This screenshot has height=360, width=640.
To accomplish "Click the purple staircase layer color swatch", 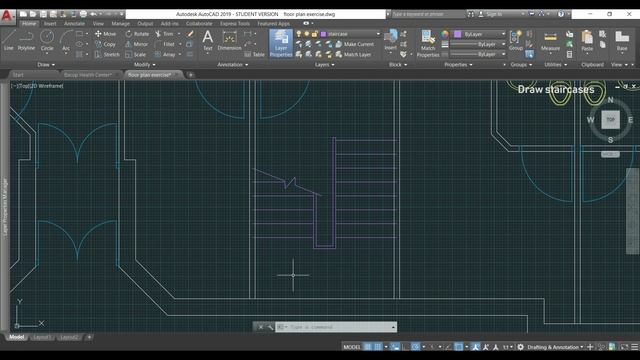I will pyautogui.click(x=324, y=34).
